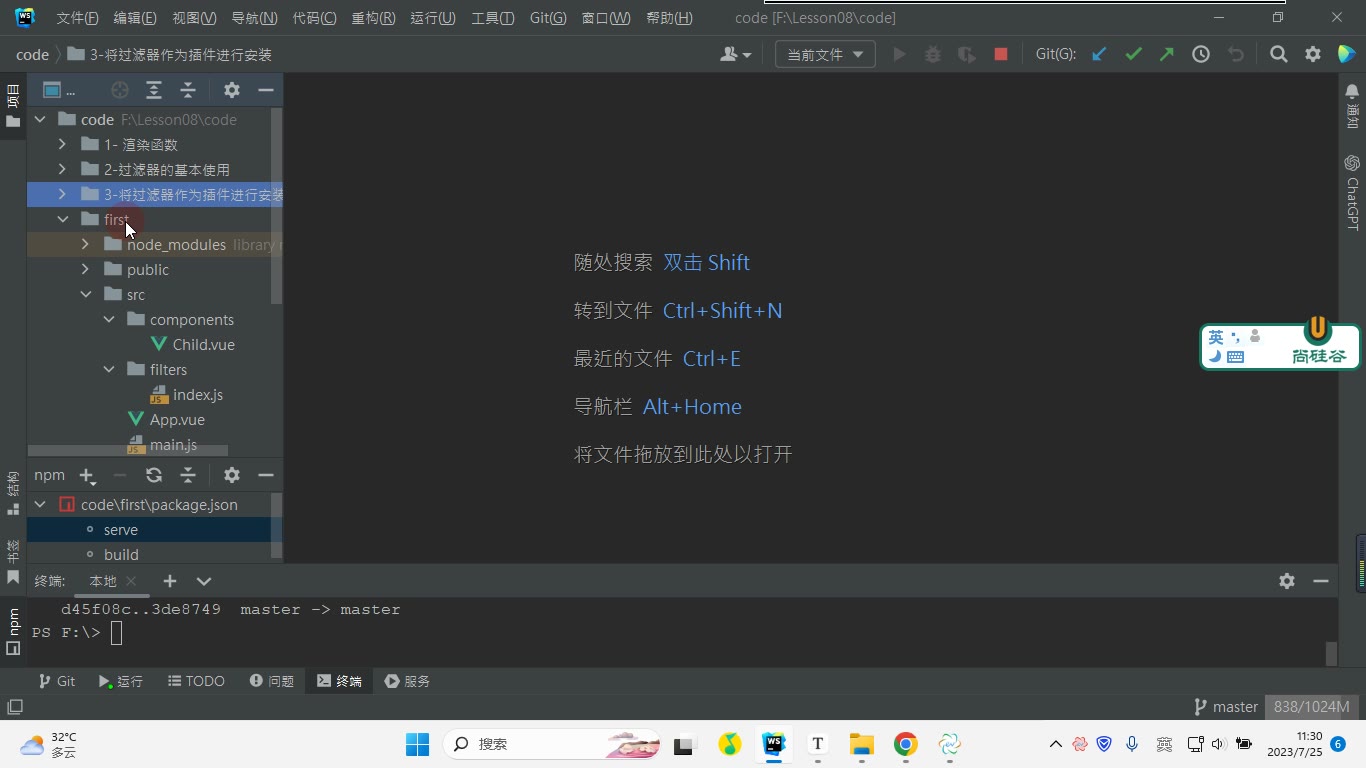This screenshot has width=1366, height=768.
Task: Collapse all in project panel toolbar
Action: [x=188, y=90]
